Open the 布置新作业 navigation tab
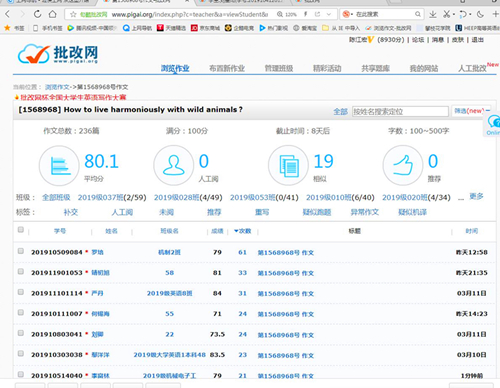This screenshot has height=388, width=500. (x=227, y=68)
